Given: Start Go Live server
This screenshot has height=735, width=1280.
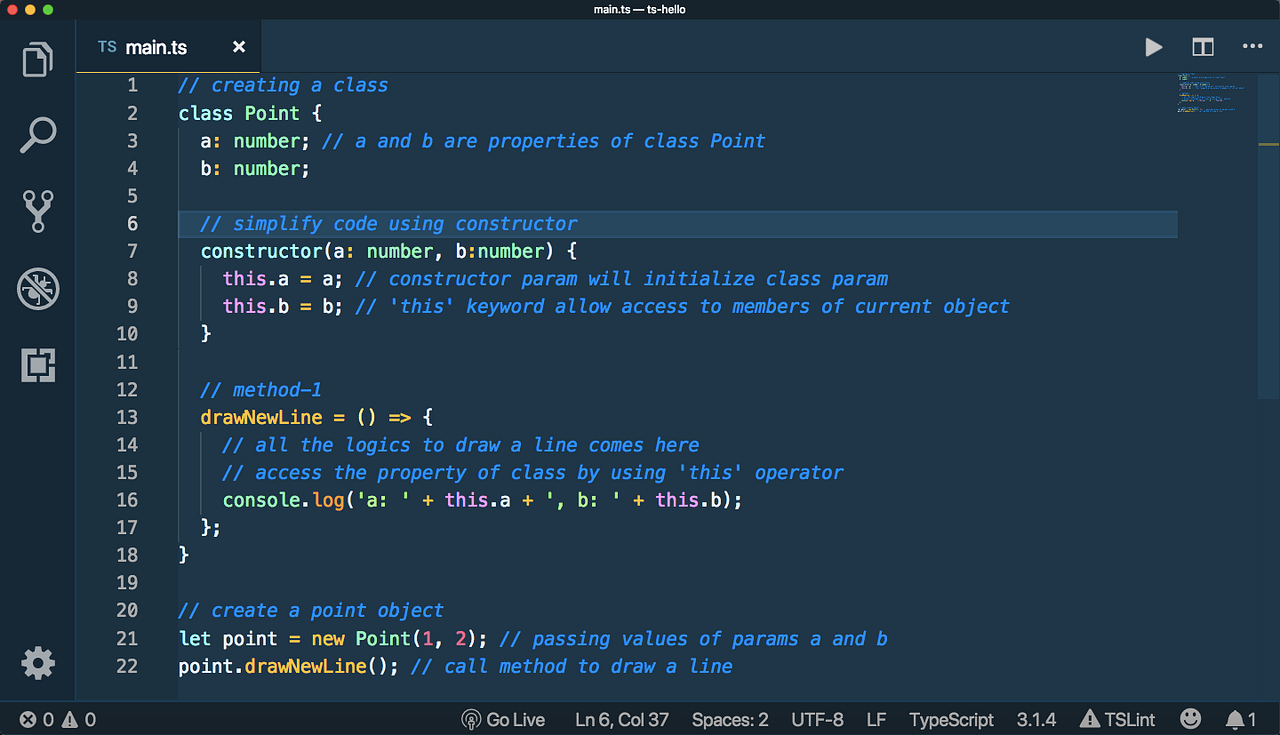Looking at the screenshot, I should point(503,719).
